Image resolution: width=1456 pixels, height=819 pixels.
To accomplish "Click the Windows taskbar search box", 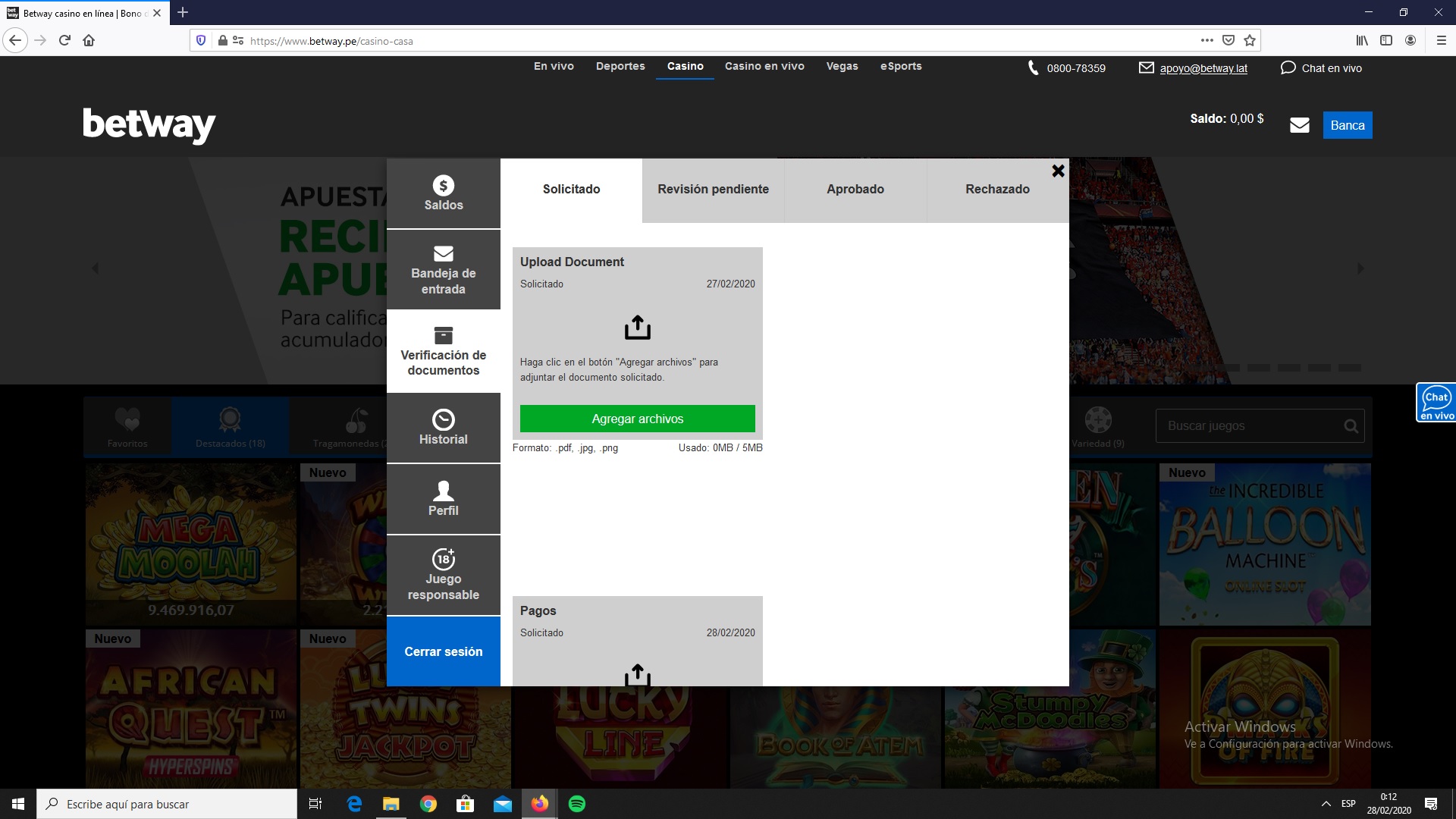I will 167,804.
